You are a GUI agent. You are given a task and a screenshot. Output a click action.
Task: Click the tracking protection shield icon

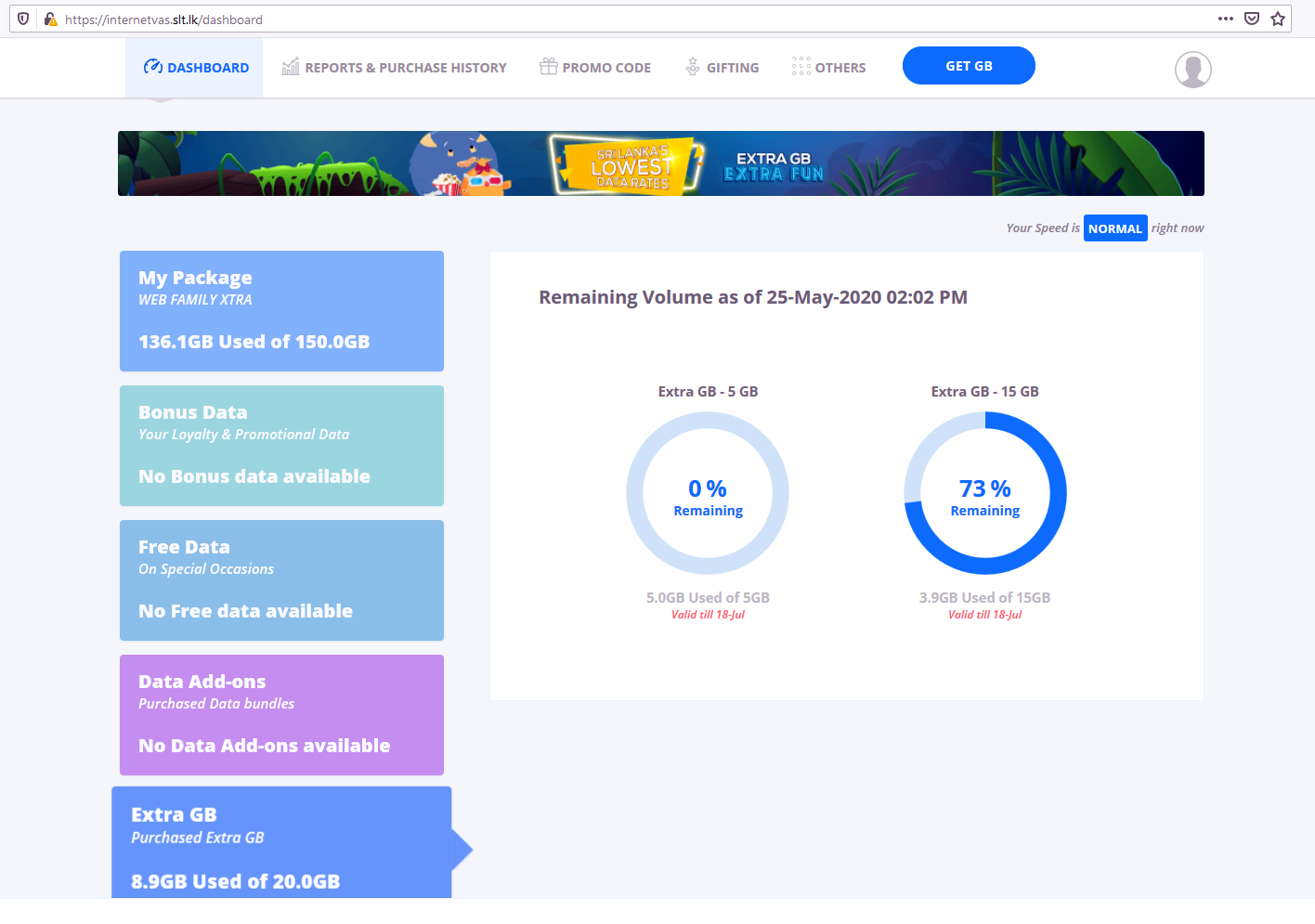23,19
